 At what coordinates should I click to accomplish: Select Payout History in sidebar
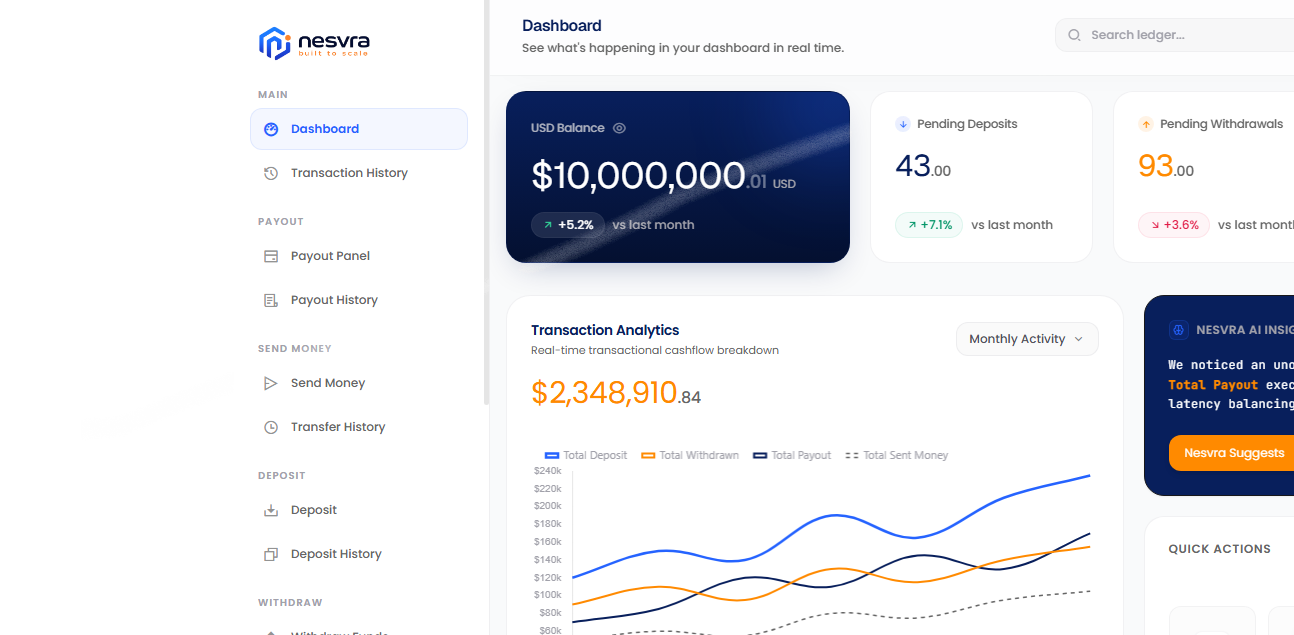click(359, 300)
